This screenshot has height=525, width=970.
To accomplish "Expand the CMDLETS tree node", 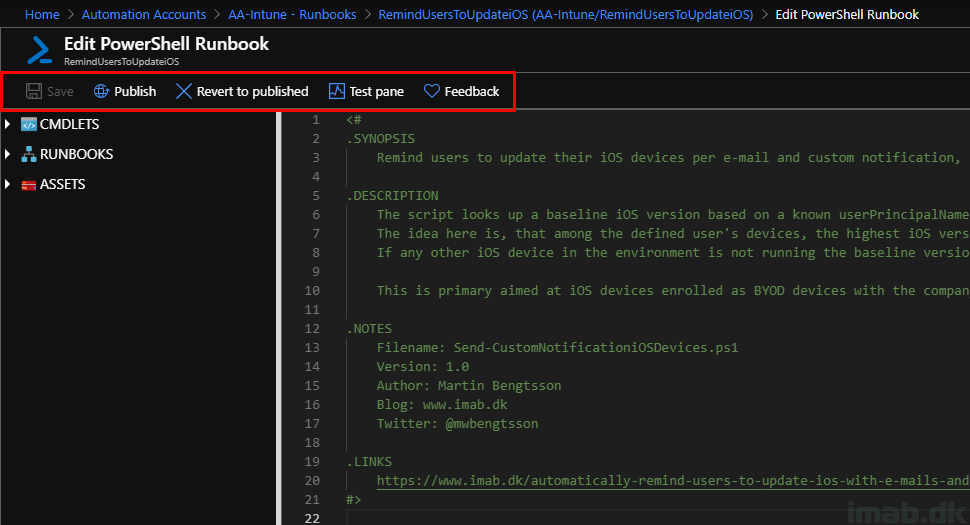I will point(8,124).
